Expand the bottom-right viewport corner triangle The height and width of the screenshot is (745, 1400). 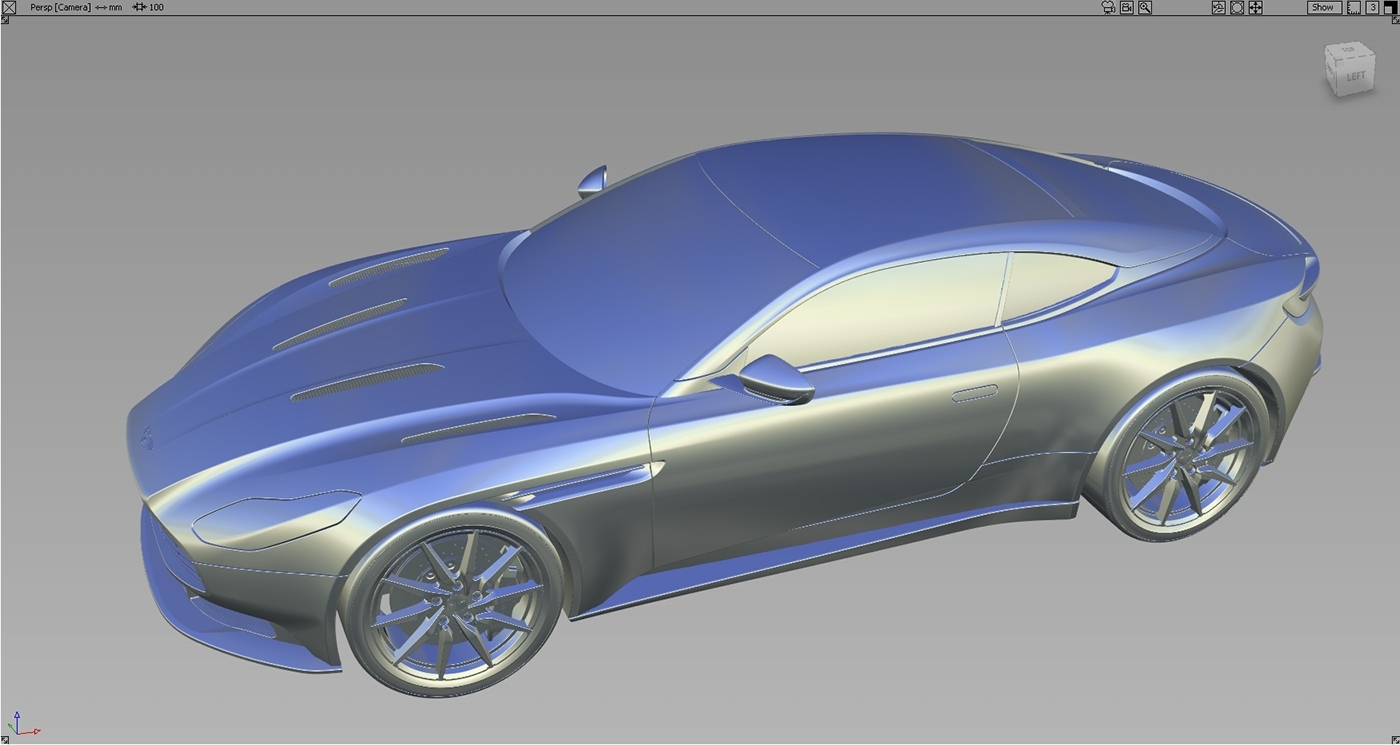[x=1397, y=740]
